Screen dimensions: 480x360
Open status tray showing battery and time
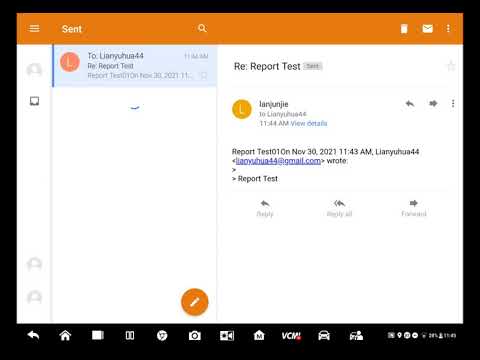[422, 335]
